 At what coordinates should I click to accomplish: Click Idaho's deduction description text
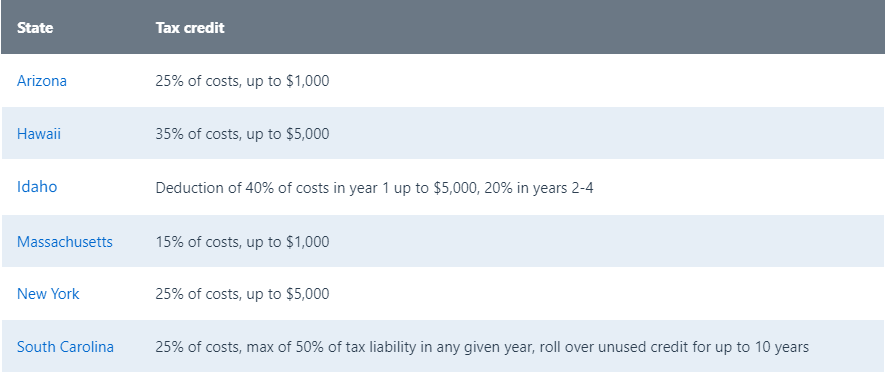(x=374, y=188)
